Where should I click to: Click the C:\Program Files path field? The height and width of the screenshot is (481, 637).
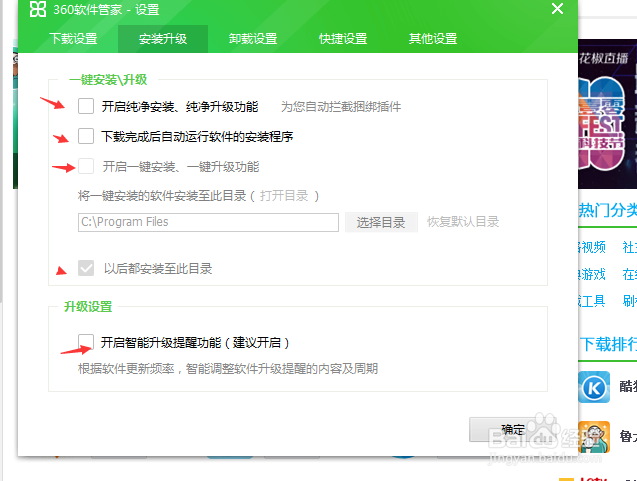point(208,222)
